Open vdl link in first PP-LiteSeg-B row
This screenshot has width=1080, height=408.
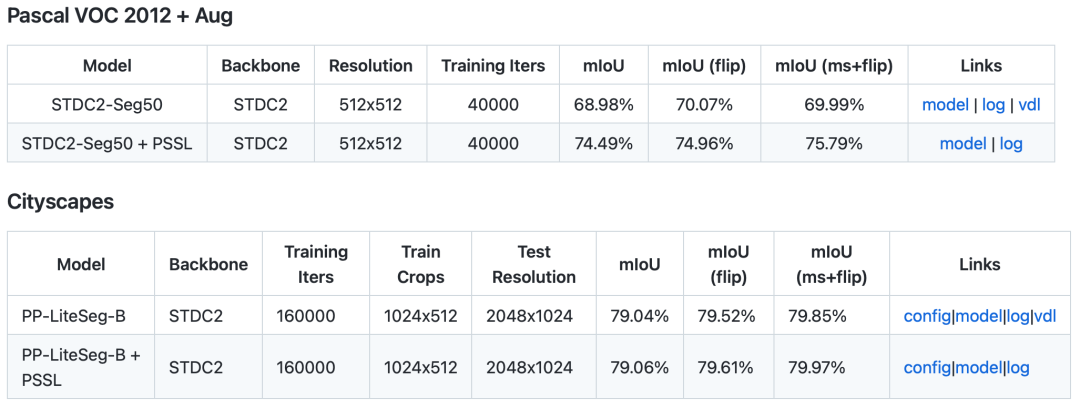click(x=1045, y=316)
